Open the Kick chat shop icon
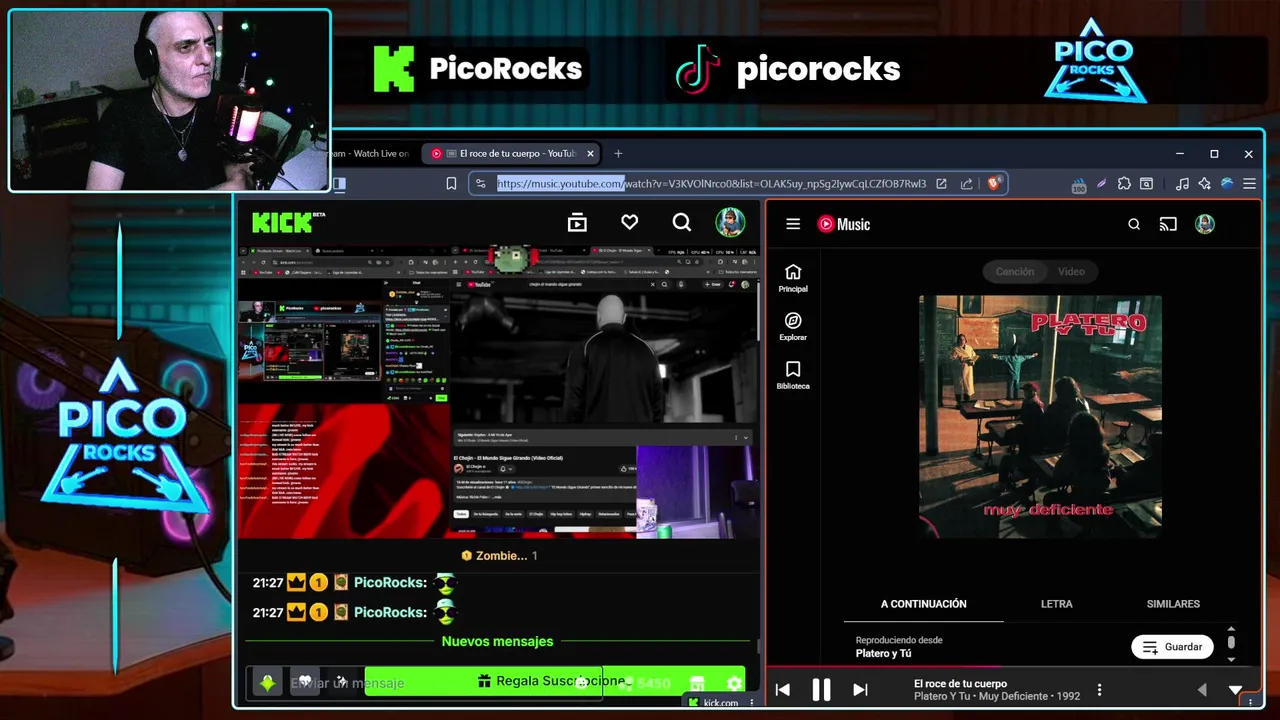Screen dimensions: 1280x720 (697, 684)
